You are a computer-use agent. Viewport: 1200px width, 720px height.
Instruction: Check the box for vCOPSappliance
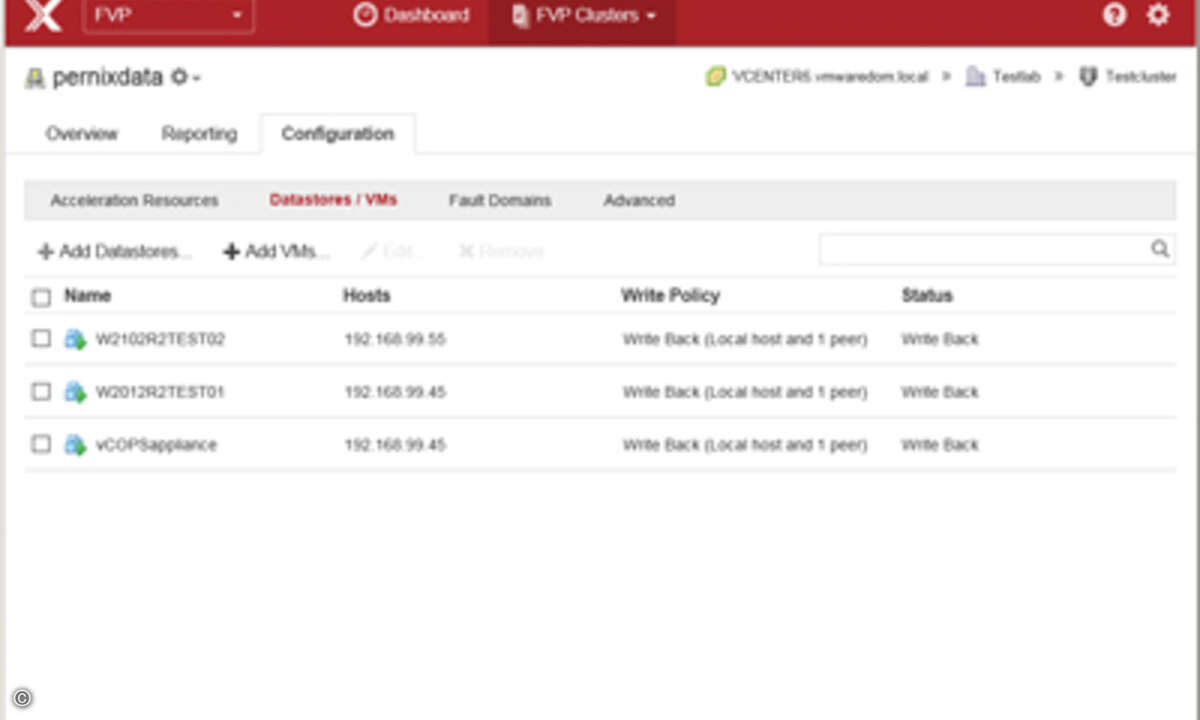(x=41, y=445)
